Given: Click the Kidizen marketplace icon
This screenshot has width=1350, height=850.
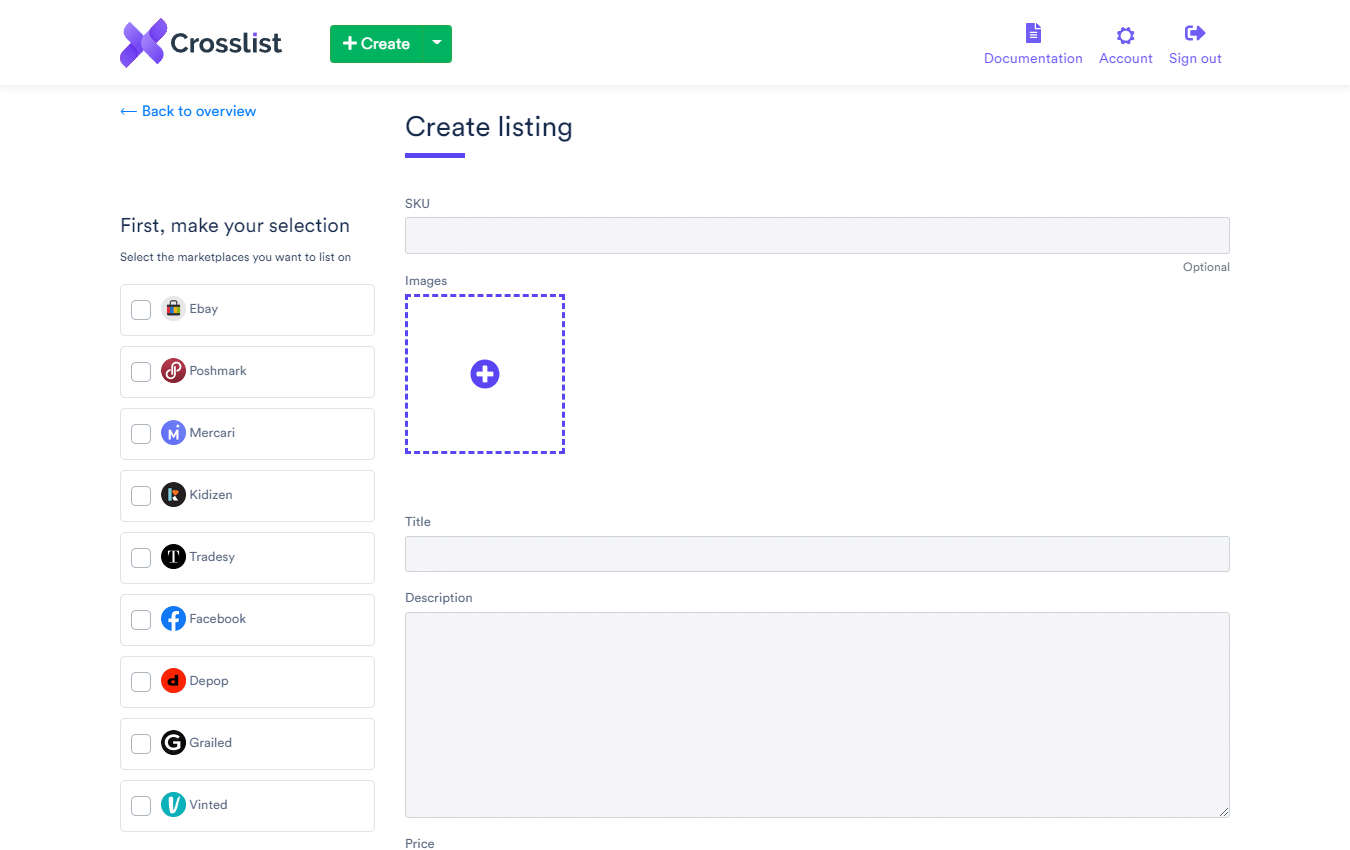Looking at the screenshot, I should point(173,495).
